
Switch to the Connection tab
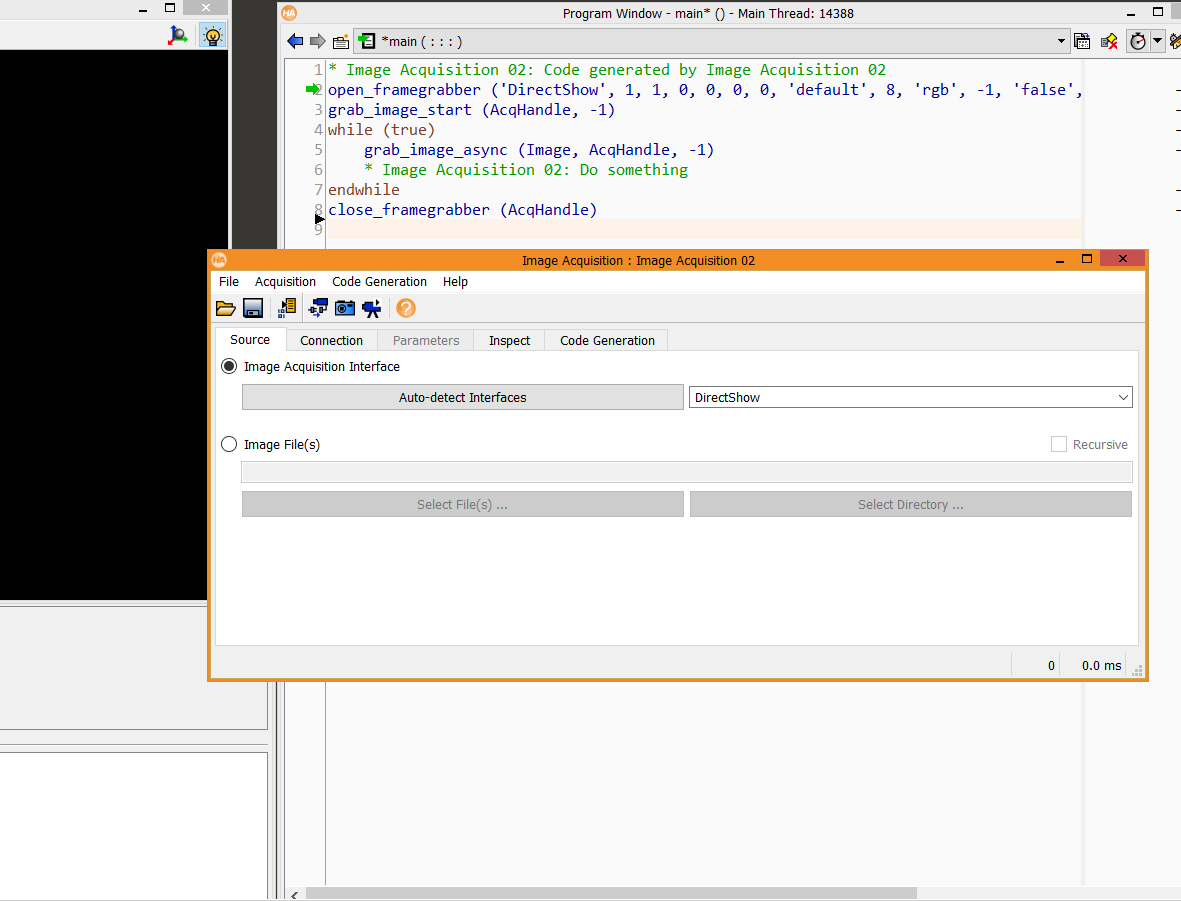point(331,341)
